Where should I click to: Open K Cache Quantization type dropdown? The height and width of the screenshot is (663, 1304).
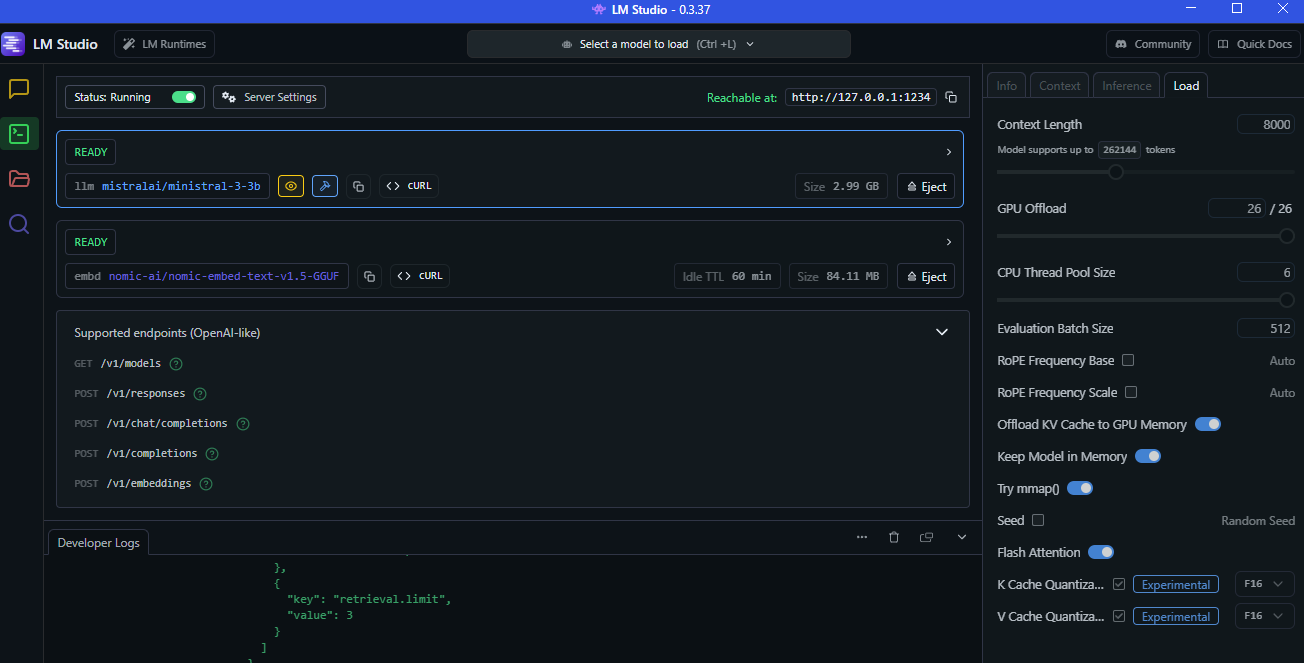pyautogui.click(x=1264, y=584)
